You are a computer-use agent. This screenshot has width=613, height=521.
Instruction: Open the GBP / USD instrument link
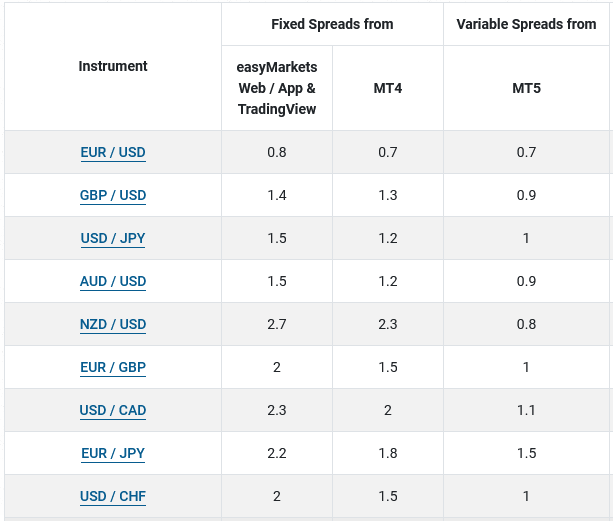point(113,196)
